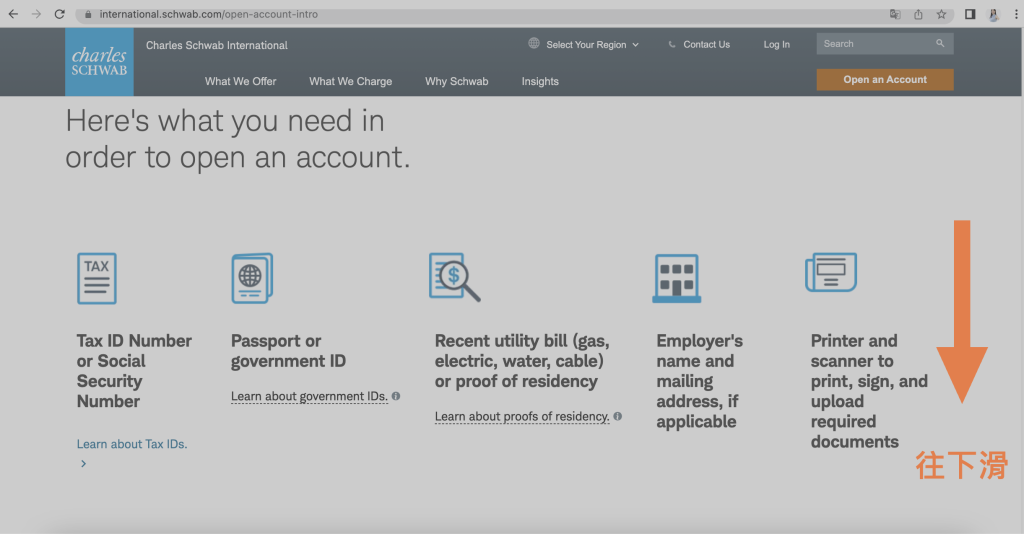Open the browser profile avatar
The image size is (1024, 534).
pyautogui.click(x=994, y=14)
